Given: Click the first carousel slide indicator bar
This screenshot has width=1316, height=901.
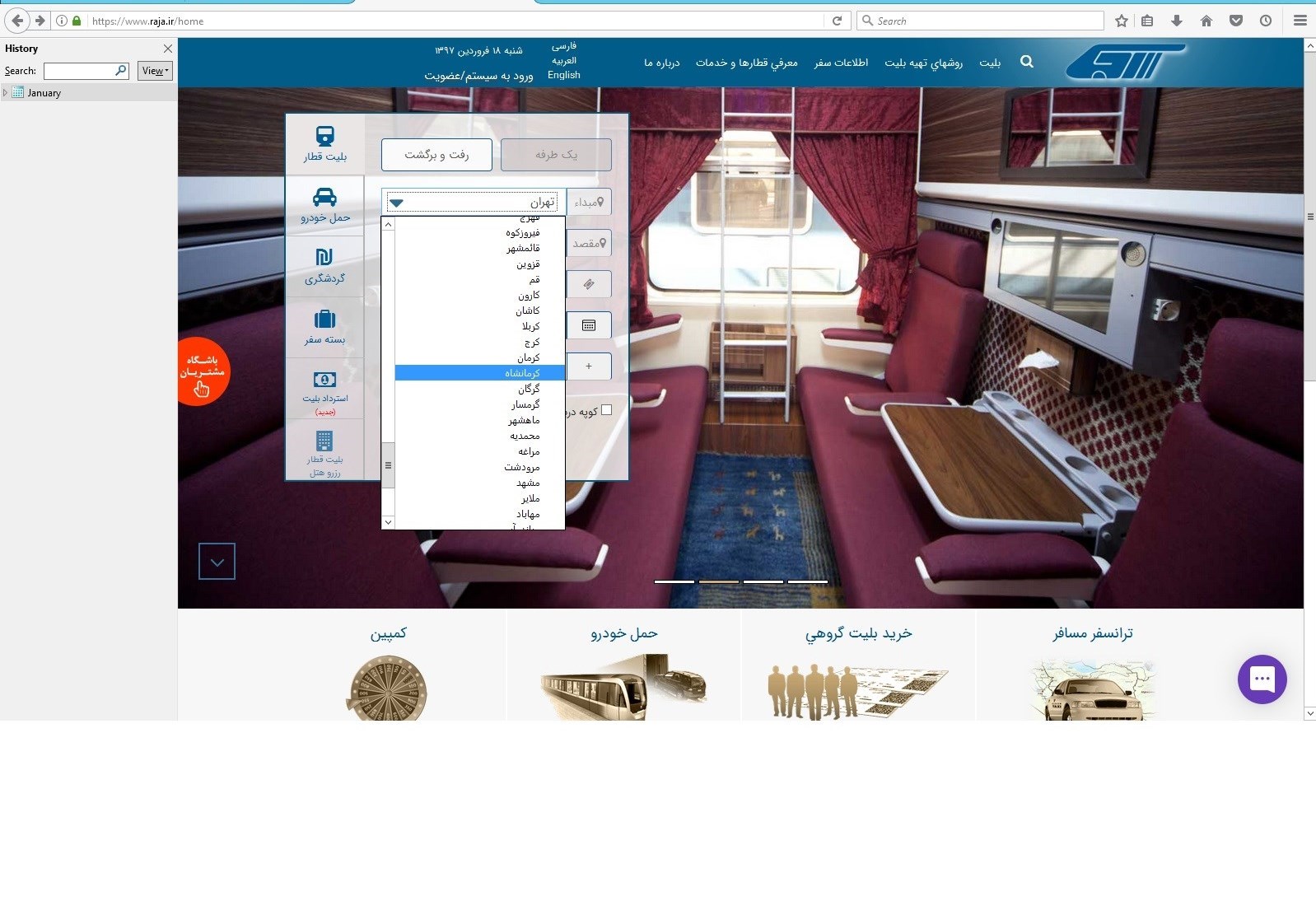Looking at the screenshot, I should pos(674,581).
